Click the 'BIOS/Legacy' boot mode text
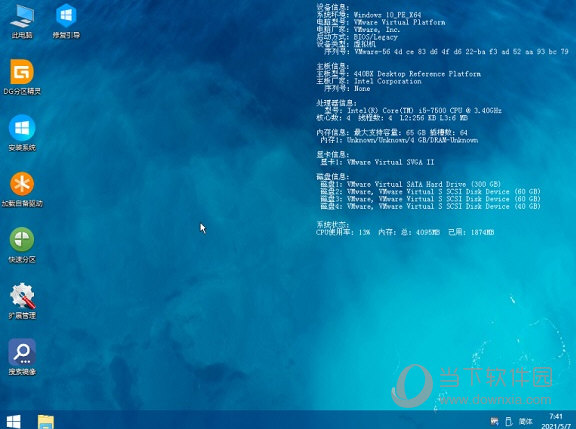576x429 pixels. tap(375, 37)
